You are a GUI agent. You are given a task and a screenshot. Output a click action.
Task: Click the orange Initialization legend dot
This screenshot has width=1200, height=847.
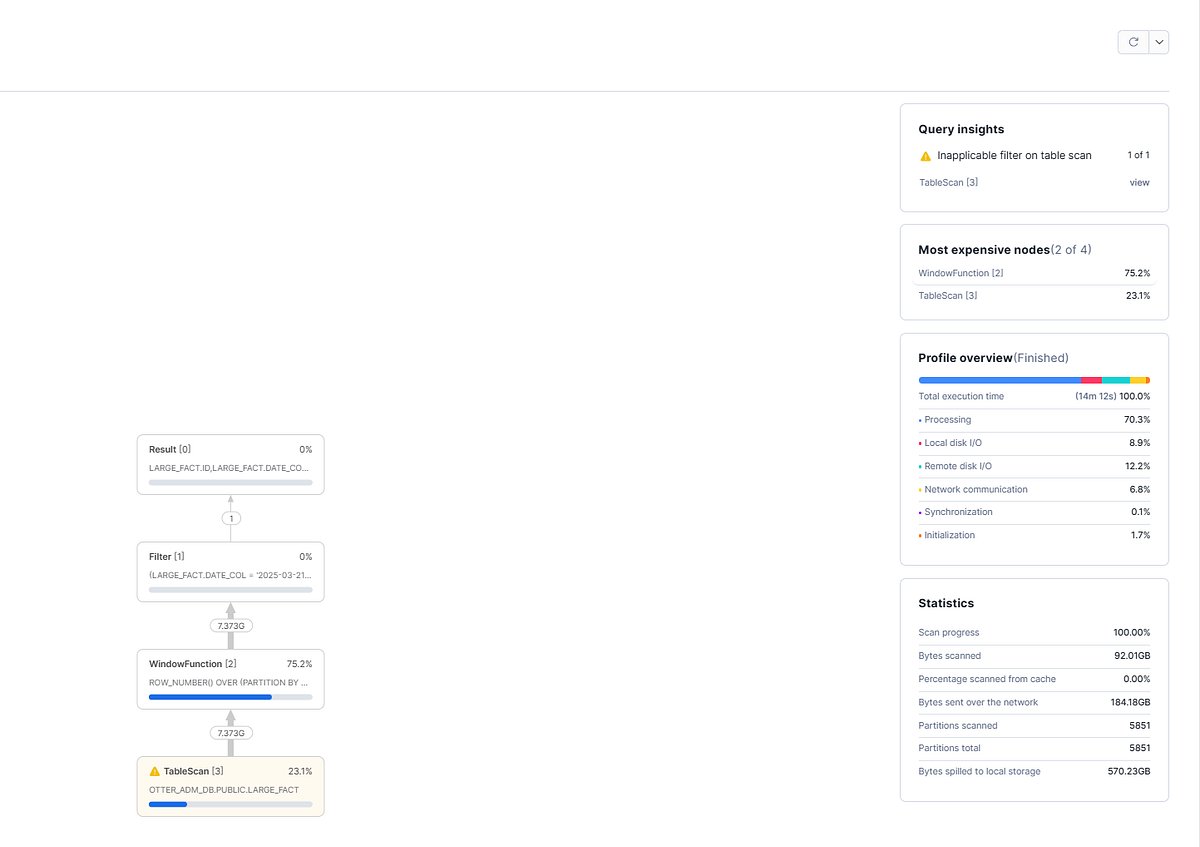(x=921, y=535)
